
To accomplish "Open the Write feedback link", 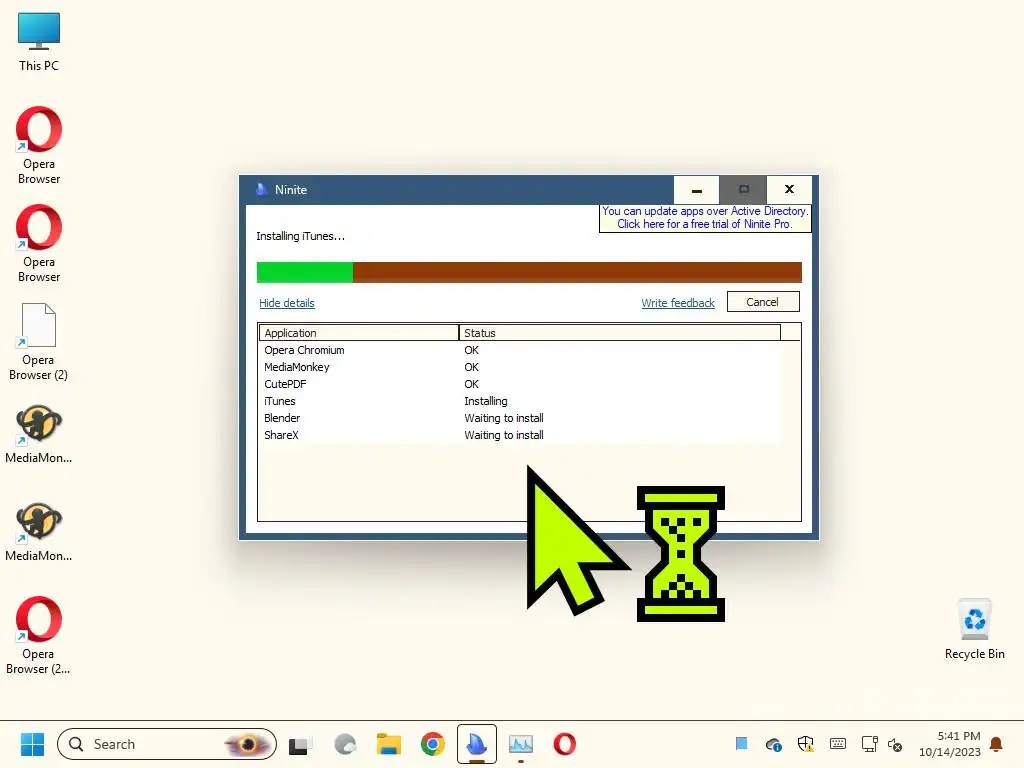I will coord(678,303).
